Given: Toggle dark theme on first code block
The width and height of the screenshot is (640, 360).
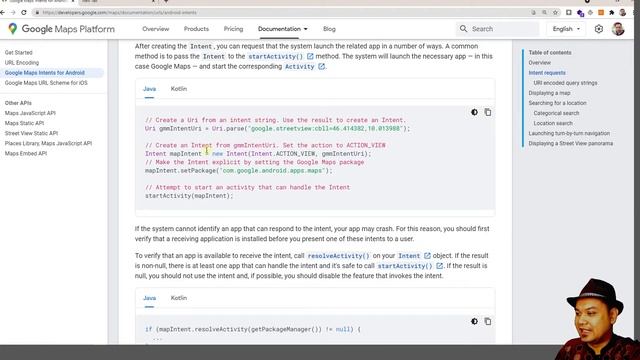Looking at the screenshot, I should [x=474, y=112].
